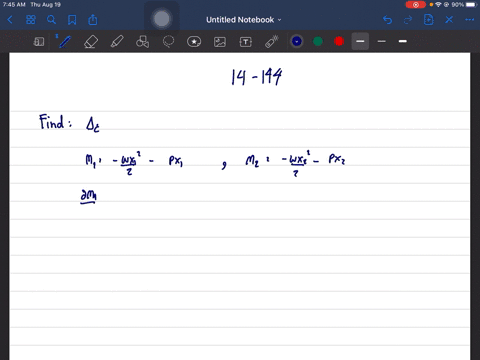The width and height of the screenshot is (480, 360).
Task: Choose the green pen color
Action: pos(318,41)
